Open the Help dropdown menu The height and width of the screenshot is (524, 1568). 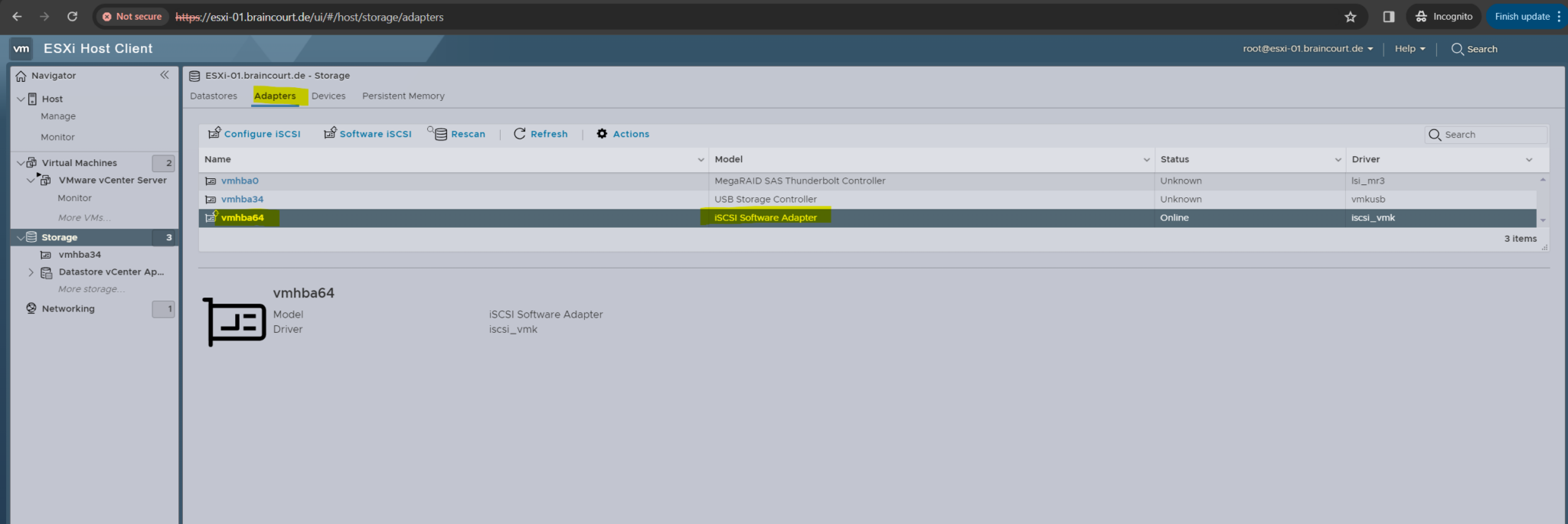[1410, 48]
